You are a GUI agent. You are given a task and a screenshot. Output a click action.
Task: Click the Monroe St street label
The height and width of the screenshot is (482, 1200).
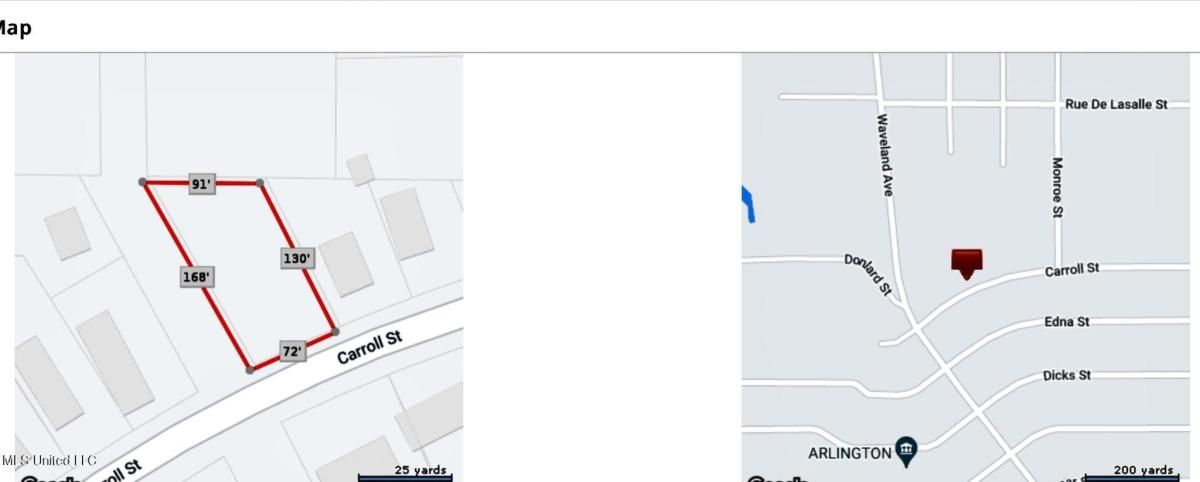point(1057,187)
